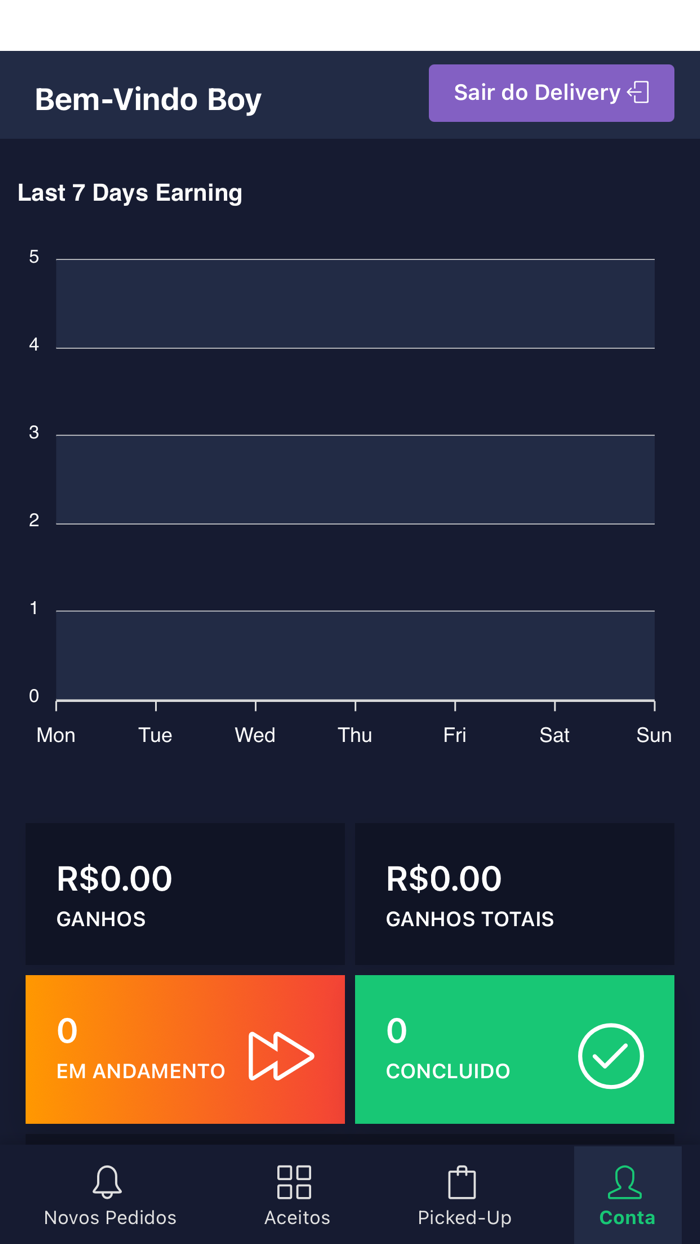Viewport: 700px width, 1244px height.
Task: Switch to the Conta tab
Action: [626, 1195]
